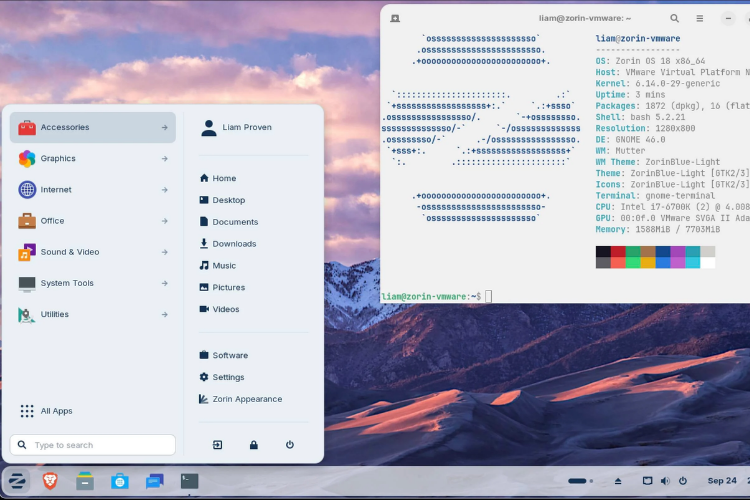
Task: Expand the System Tools arrow
Action: coord(165,283)
